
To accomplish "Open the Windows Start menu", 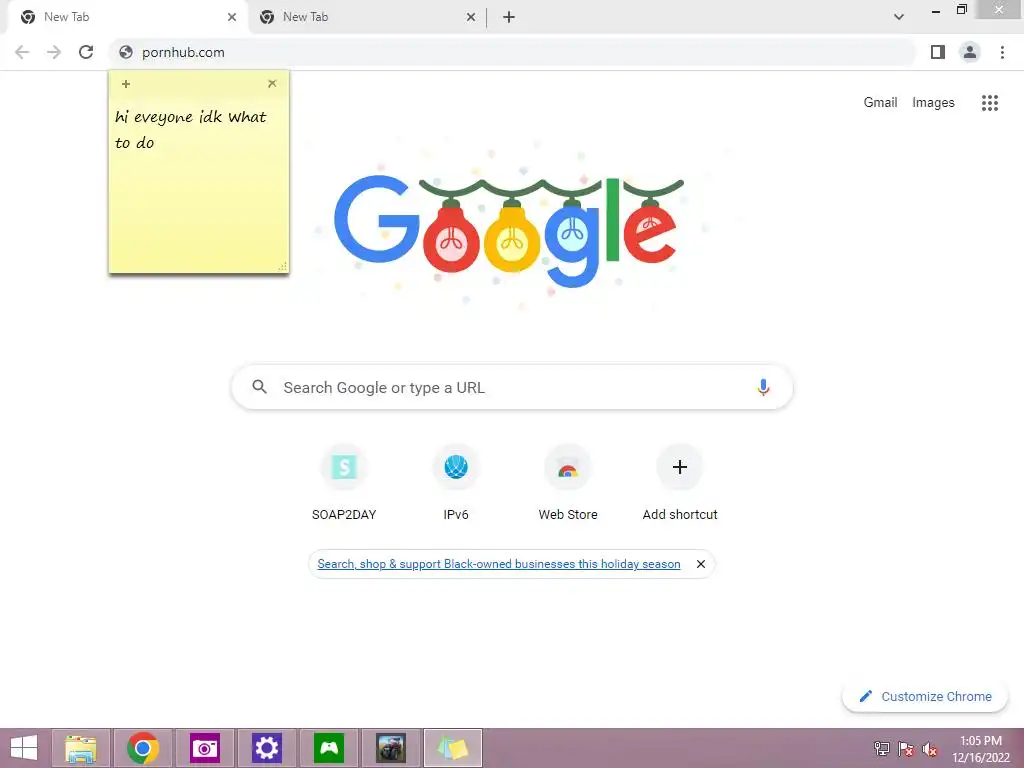I will [24, 748].
